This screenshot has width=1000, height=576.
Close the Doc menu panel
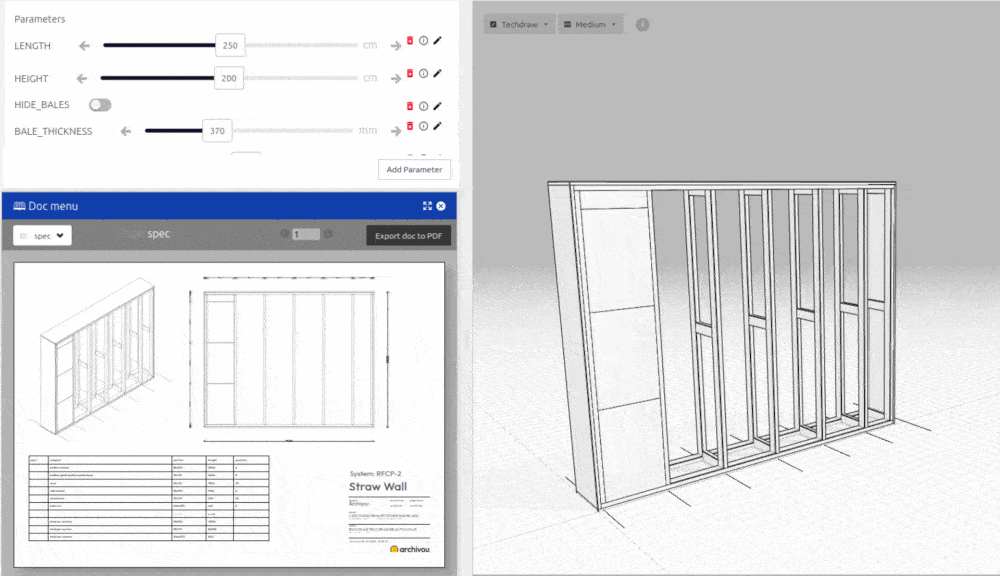tap(441, 206)
